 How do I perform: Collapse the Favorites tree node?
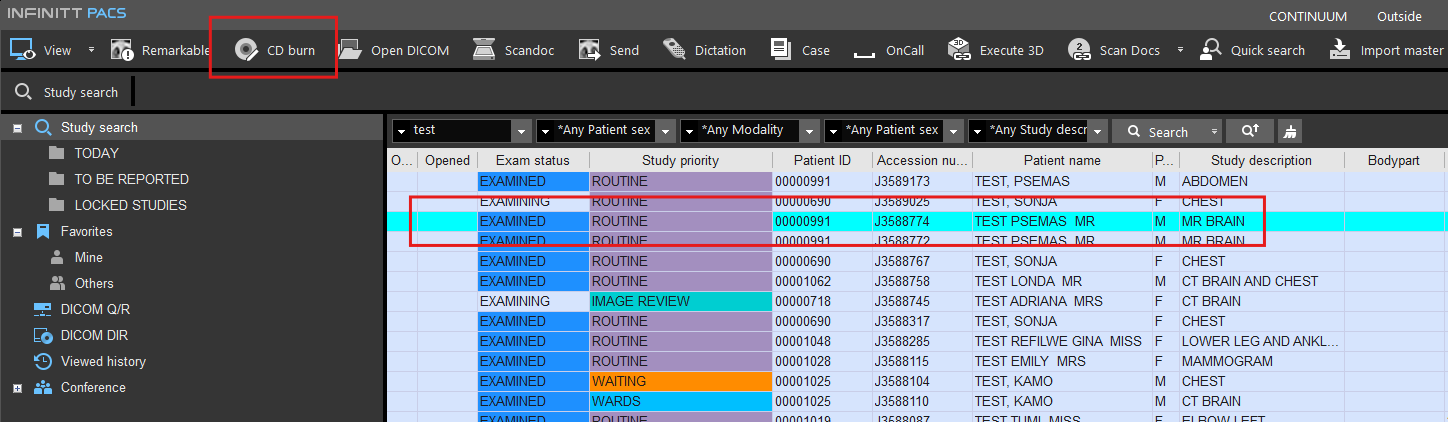click(17, 232)
